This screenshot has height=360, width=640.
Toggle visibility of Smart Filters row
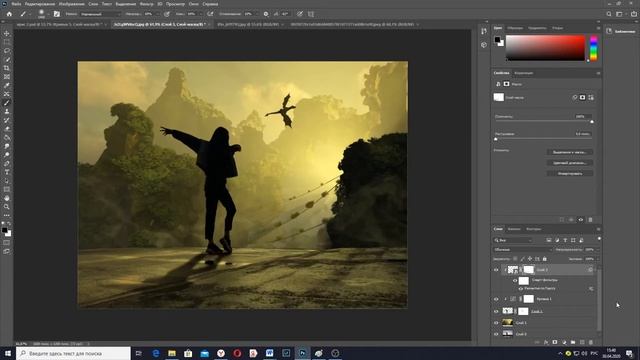click(x=515, y=280)
